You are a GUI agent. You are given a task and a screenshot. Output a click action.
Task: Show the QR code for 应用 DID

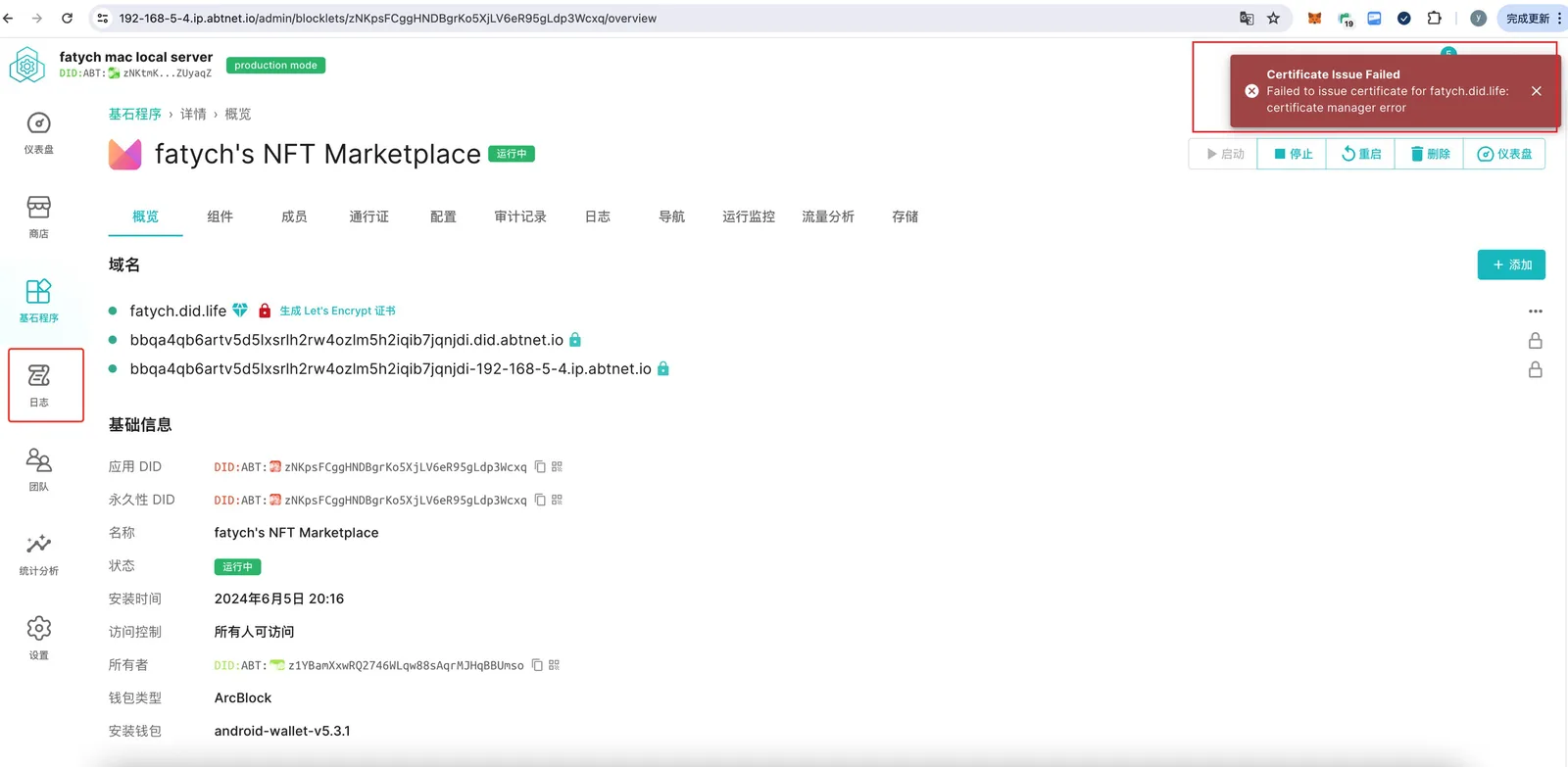tap(557, 467)
